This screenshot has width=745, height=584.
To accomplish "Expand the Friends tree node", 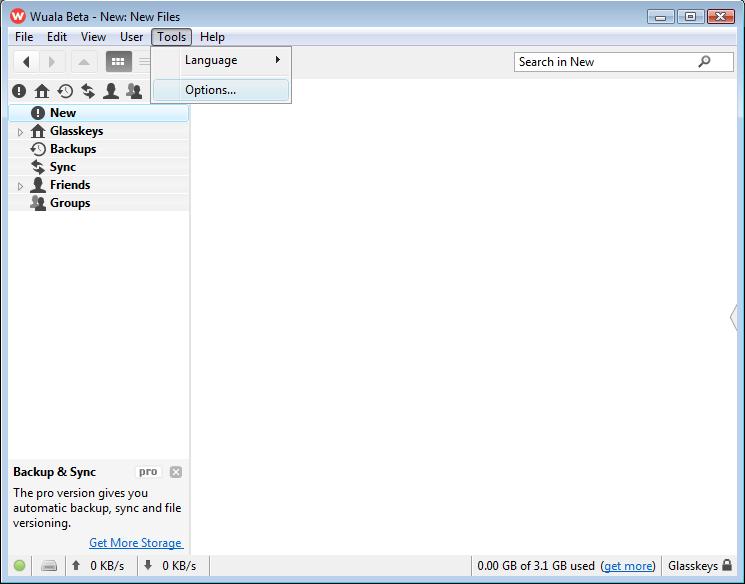I will [x=20, y=186].
